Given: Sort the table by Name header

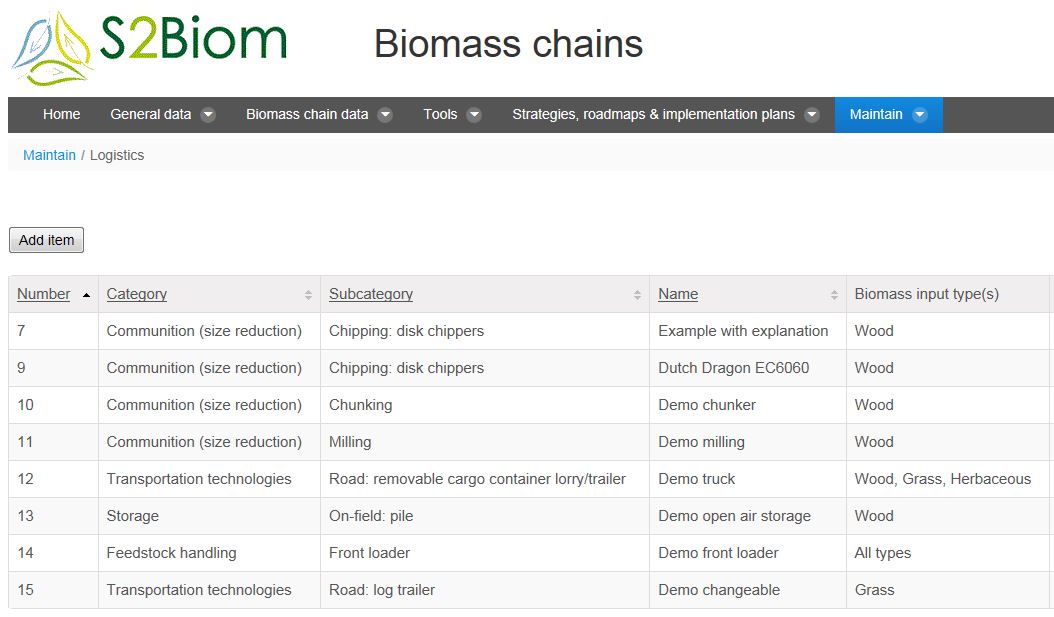Looking at the screenshot, I should click(678, 294).
